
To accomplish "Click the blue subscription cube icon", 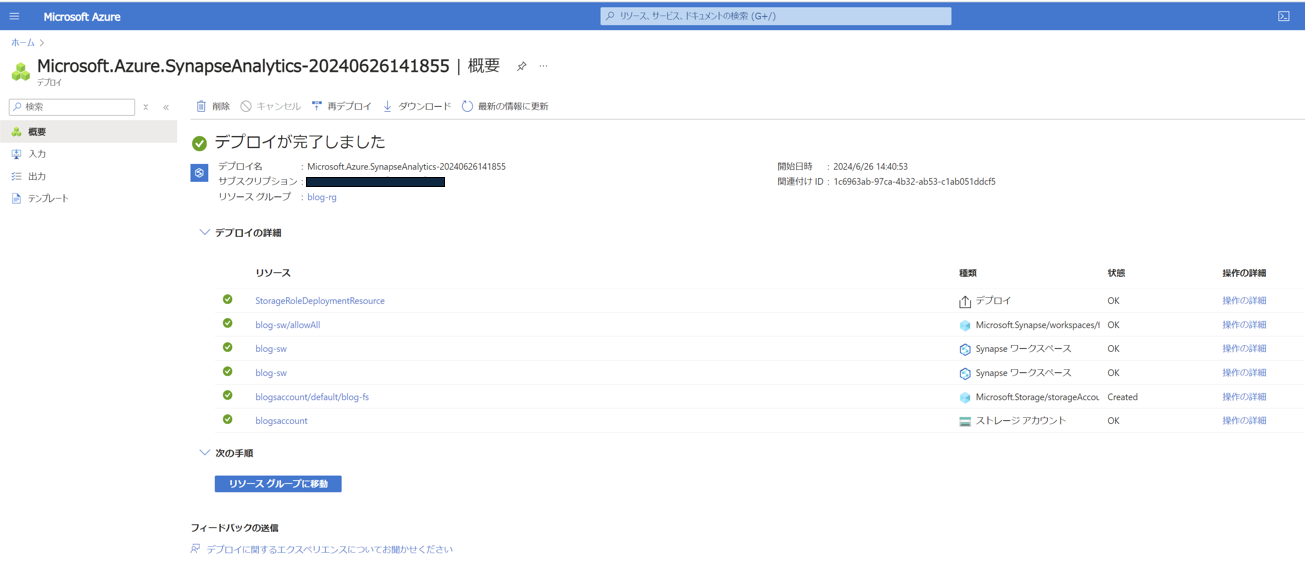I will click(199, 173).
